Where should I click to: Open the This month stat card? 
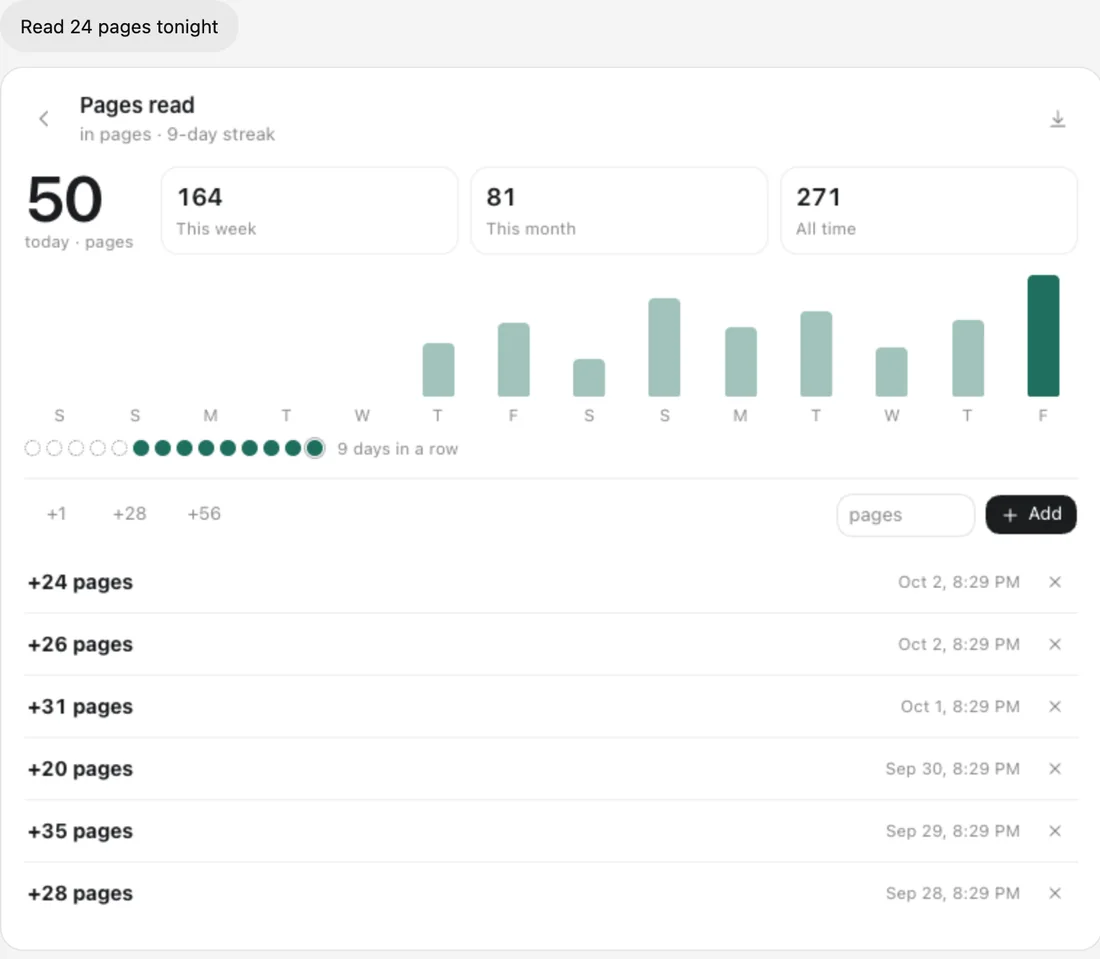(x=619, y=210)
